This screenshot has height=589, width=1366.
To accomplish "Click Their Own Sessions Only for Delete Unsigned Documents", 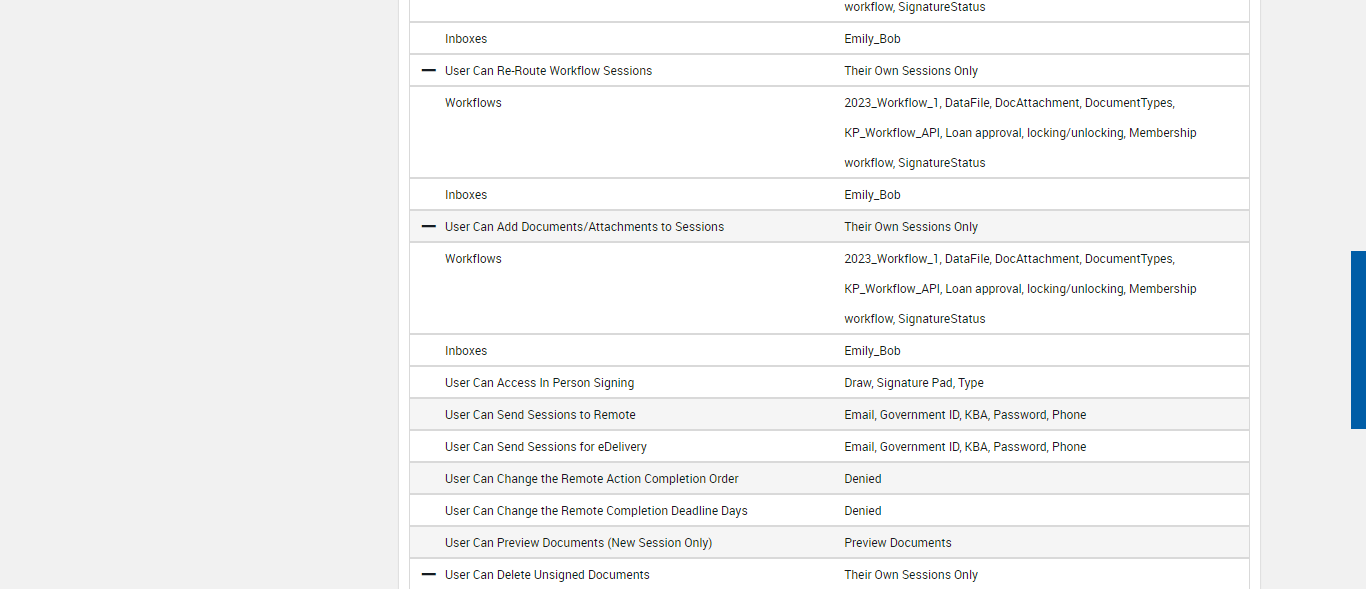I will (910, 575).
